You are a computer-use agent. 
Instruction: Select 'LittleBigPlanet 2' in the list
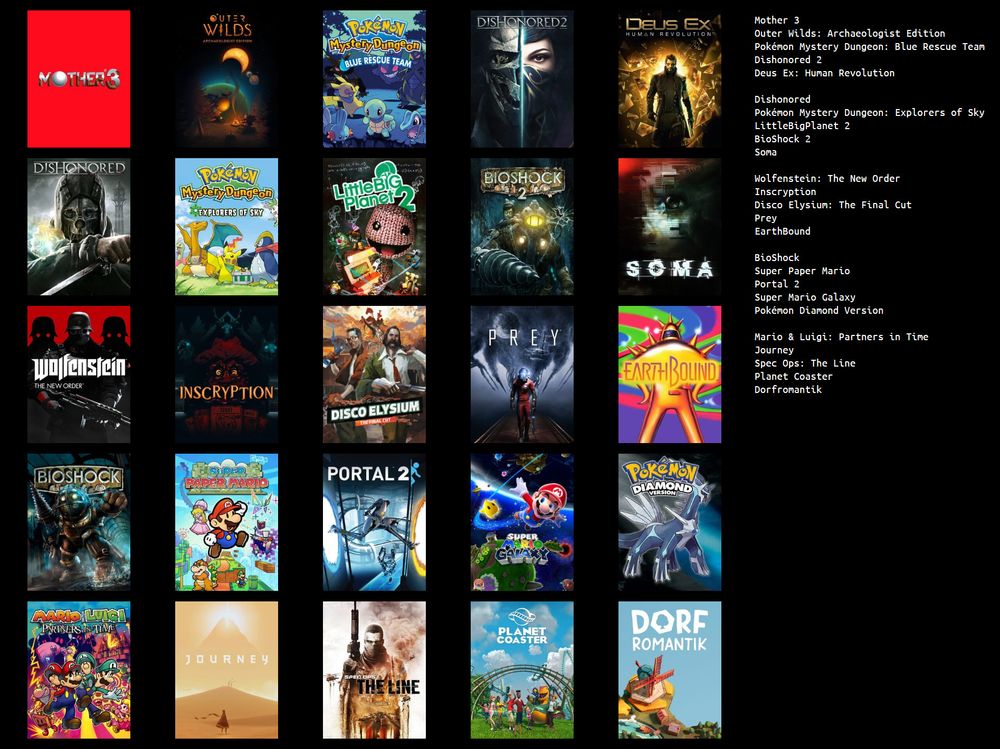[802, 126]
